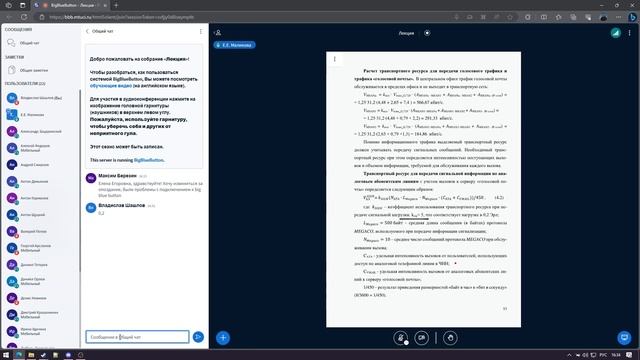Open a new browser tab
Screen dimensions: 640x360
click(x=116, y=5)
